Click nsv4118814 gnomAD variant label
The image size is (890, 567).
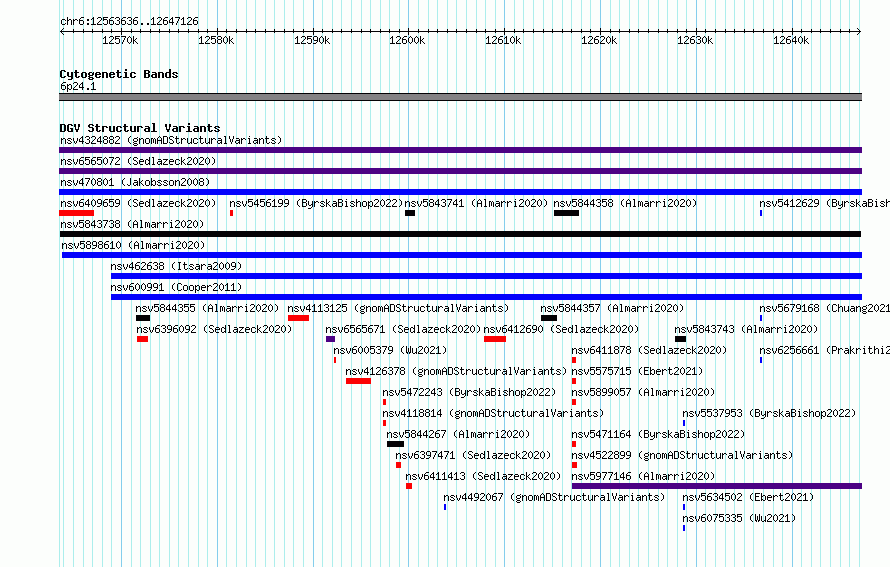[493, 413]
